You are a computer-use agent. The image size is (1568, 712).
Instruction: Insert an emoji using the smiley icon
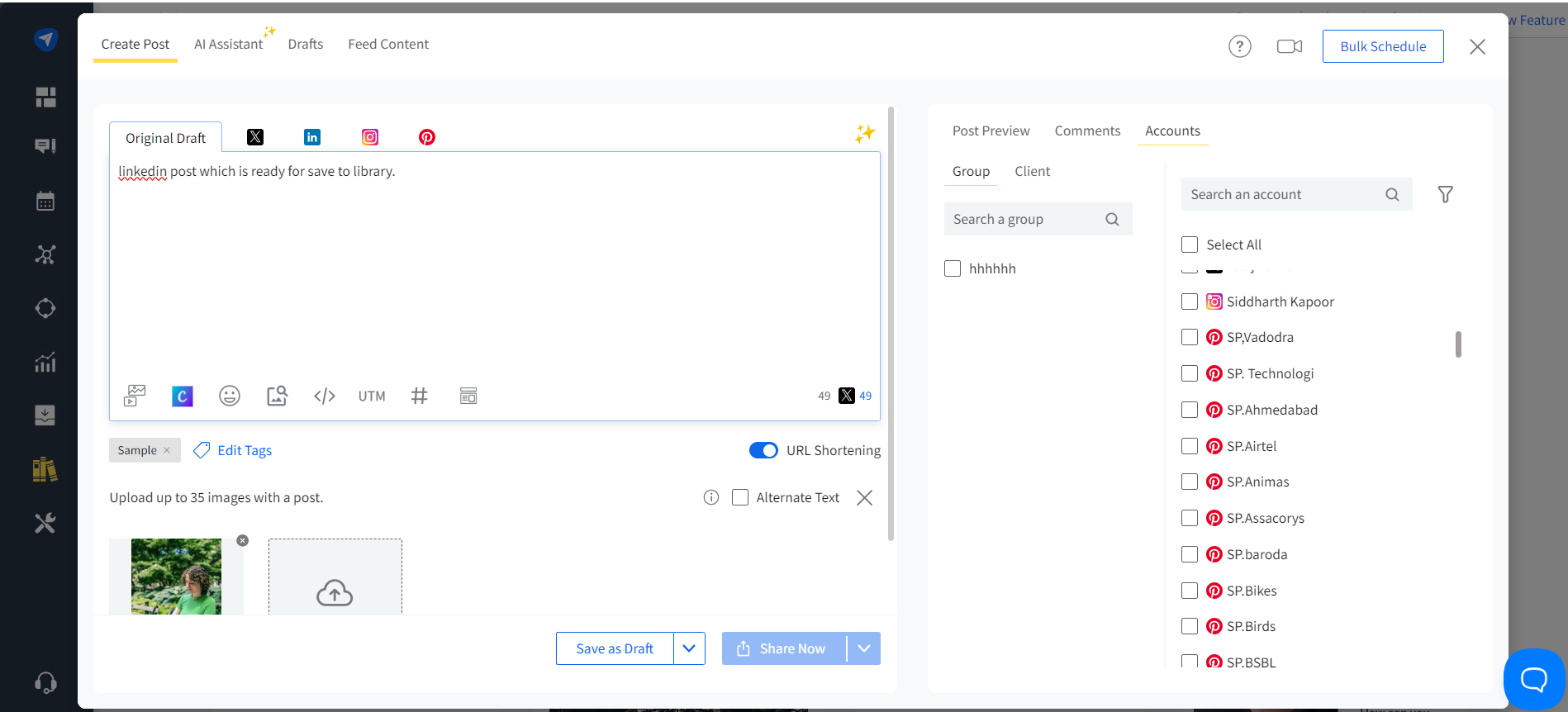coord(230,396)
